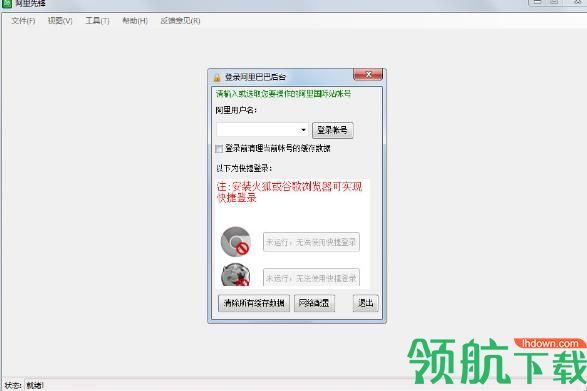Click the 退出 button
The image size is (587, 391).
pos(365,303)
